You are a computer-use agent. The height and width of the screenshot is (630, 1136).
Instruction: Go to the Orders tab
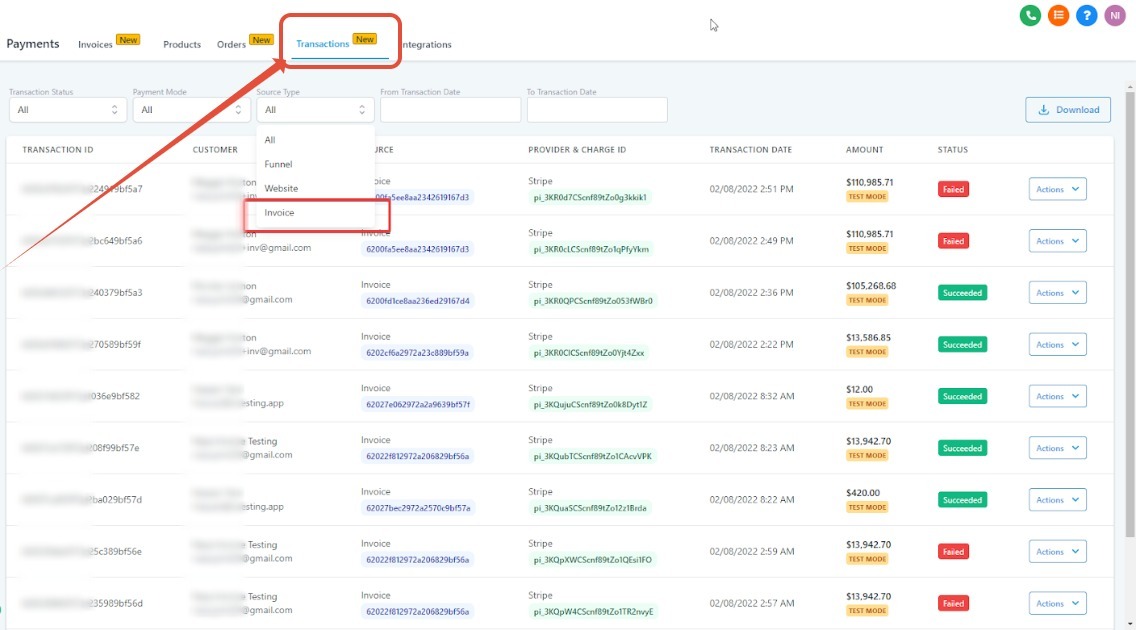click(231, 44)
